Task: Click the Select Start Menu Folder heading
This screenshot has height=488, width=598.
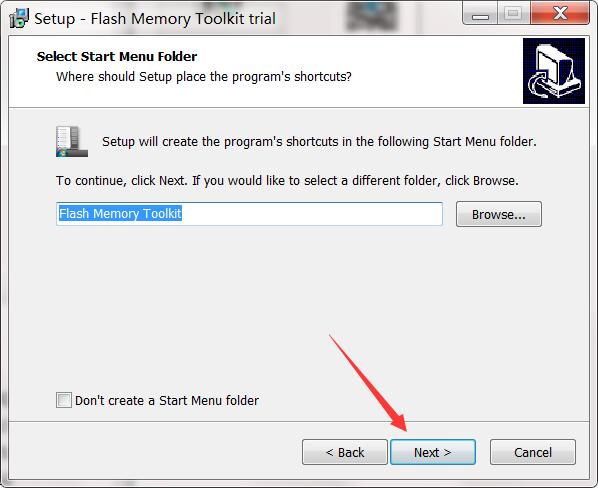Action: pos(117,56)
